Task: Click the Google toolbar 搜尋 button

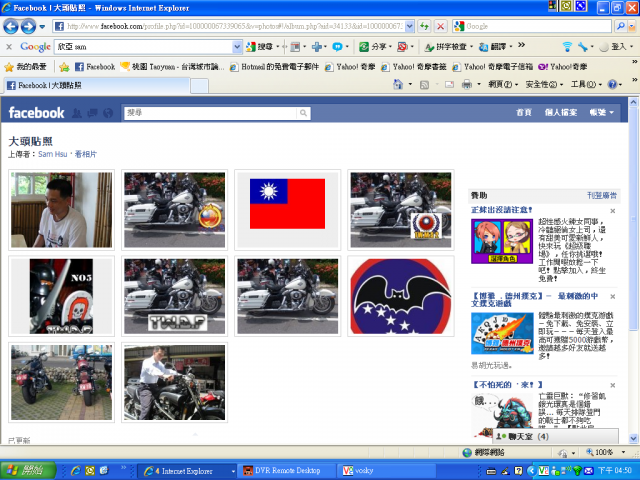Action: click(x=260, y=47)
